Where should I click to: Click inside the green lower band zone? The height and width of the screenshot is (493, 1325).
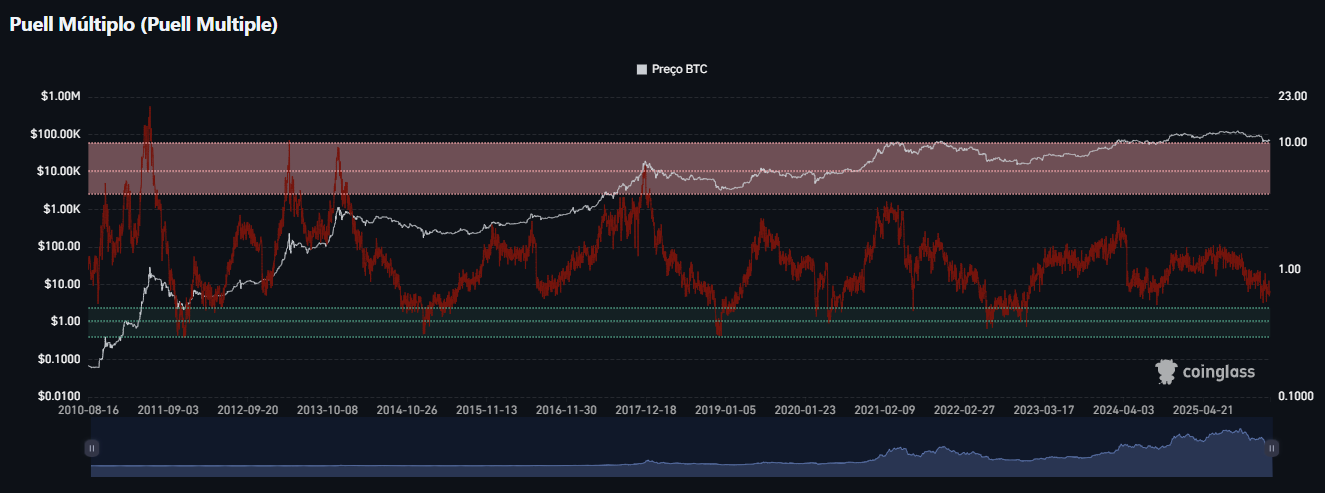pyautogui.click(x=680, y=322)
